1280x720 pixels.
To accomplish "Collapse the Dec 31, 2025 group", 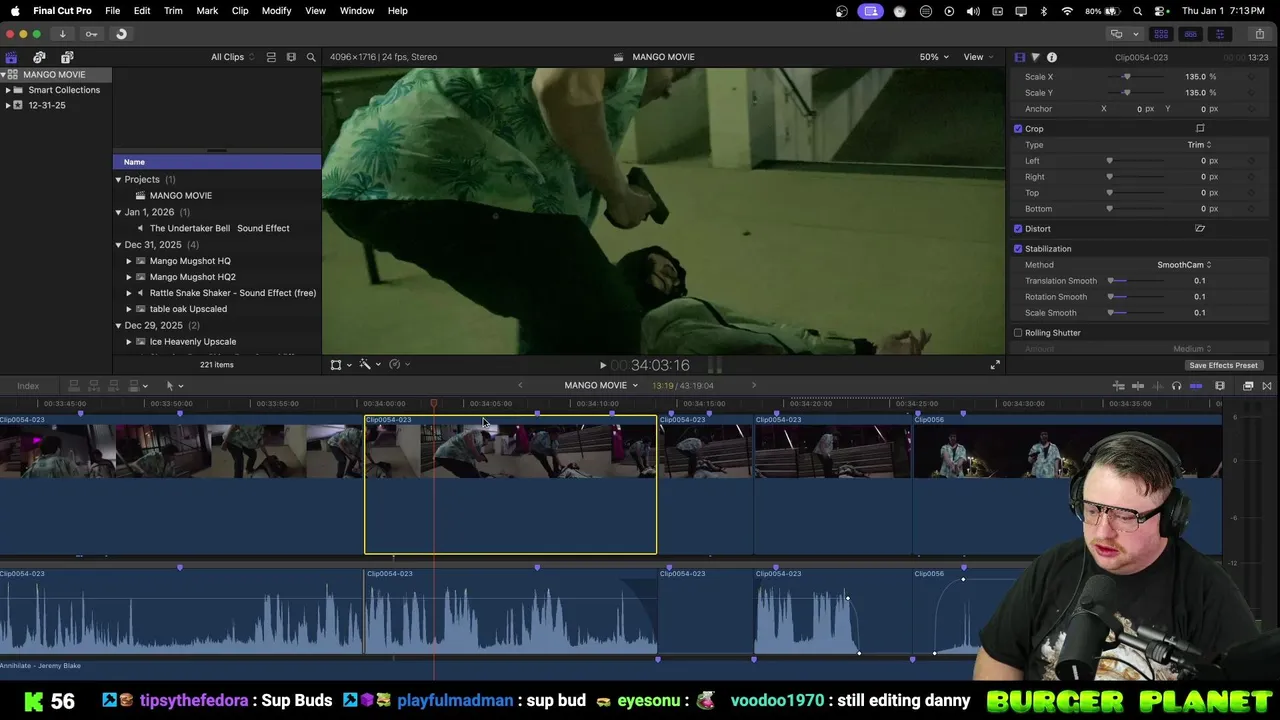I will (x=118, y=245).
